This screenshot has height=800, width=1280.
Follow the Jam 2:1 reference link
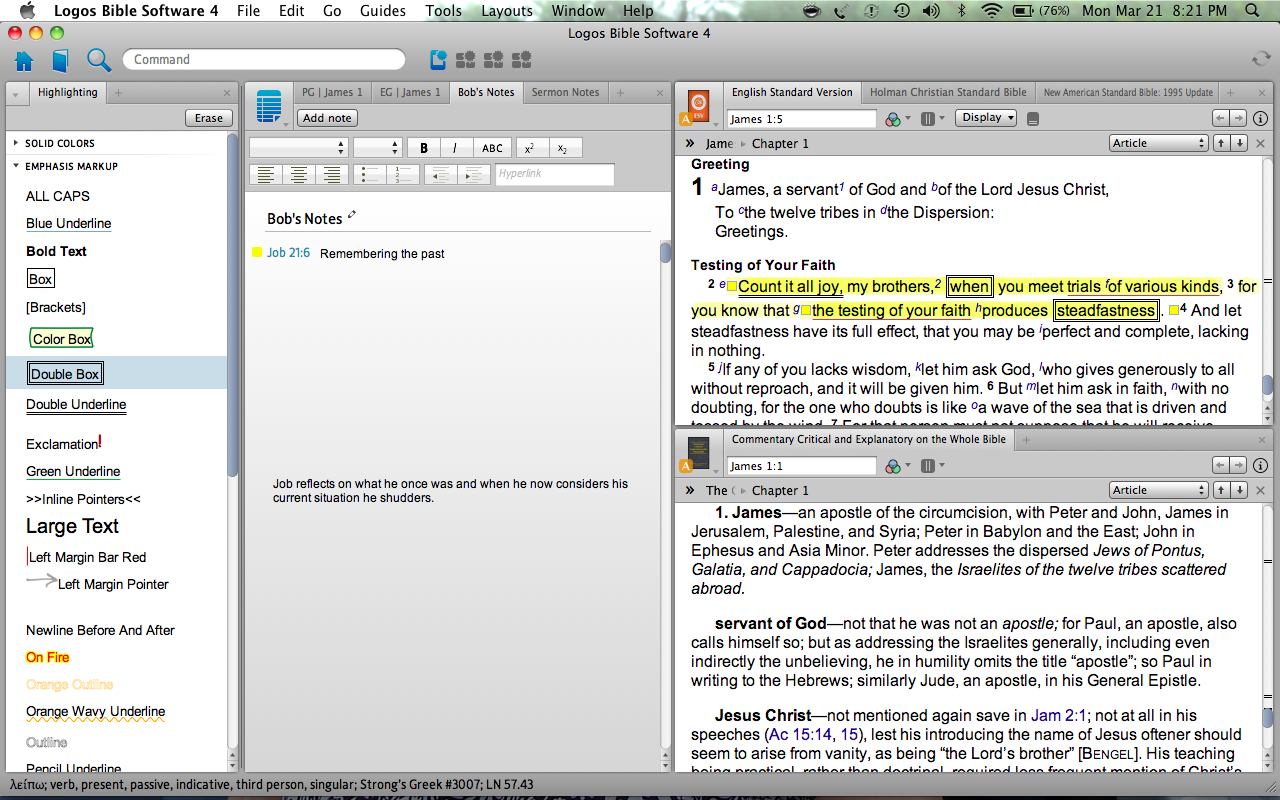pos(1058,715)
